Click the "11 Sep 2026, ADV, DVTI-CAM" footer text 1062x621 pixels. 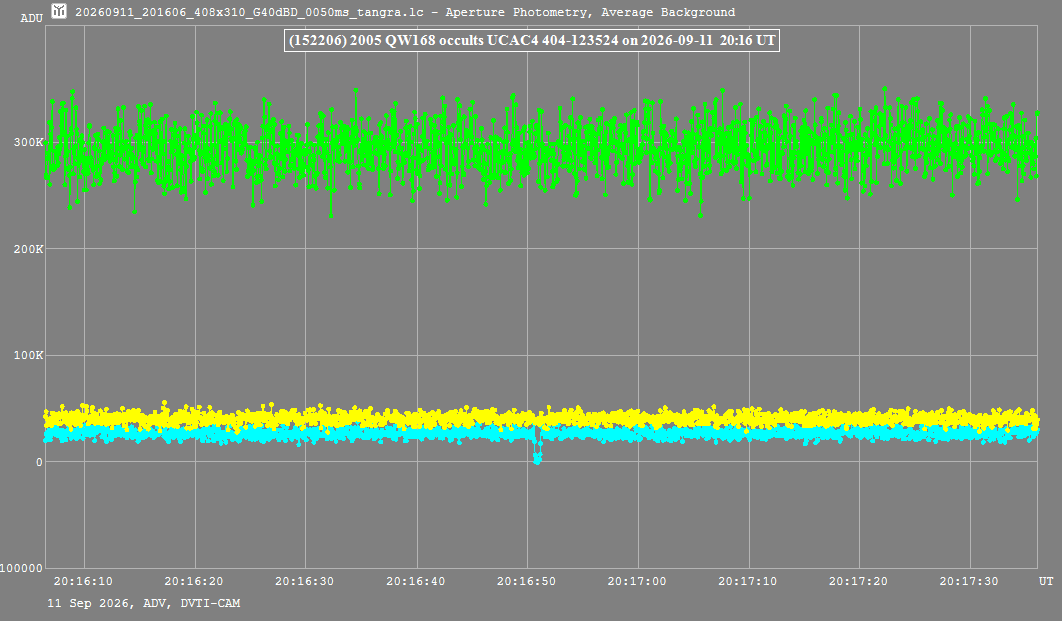[x=144, y=603]
